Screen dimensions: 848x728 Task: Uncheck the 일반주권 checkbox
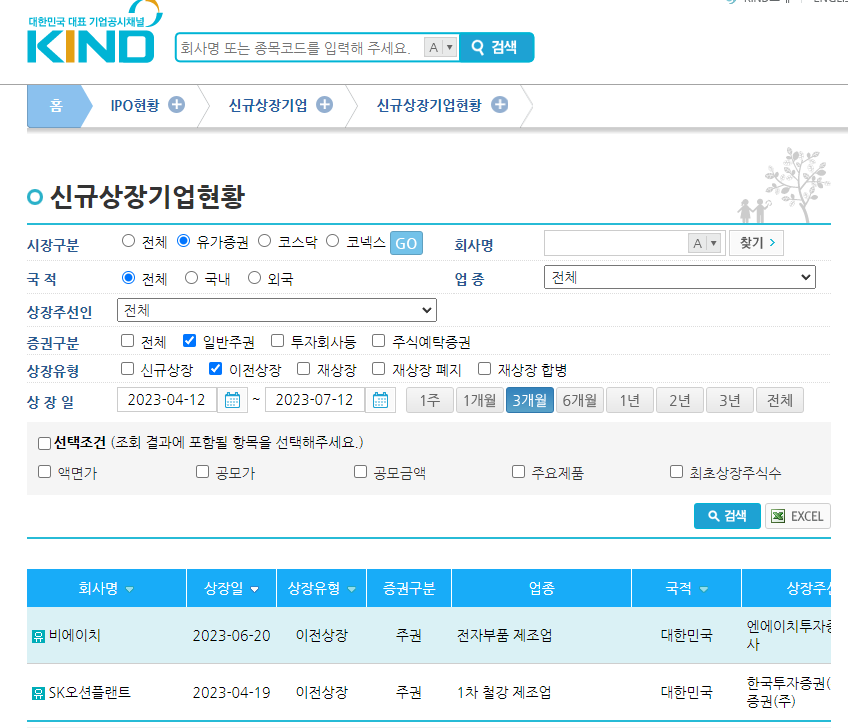190,341
